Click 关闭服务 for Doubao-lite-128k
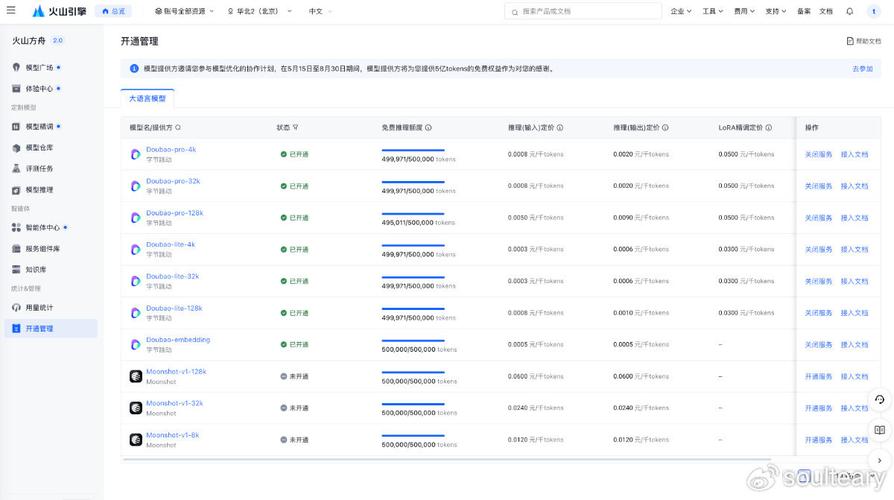This screenshot has height=500, width=894. coord(818,313)
